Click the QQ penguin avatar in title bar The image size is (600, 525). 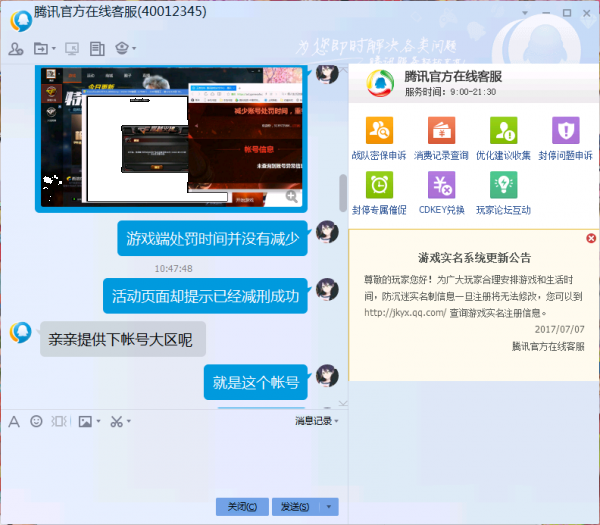21,21
